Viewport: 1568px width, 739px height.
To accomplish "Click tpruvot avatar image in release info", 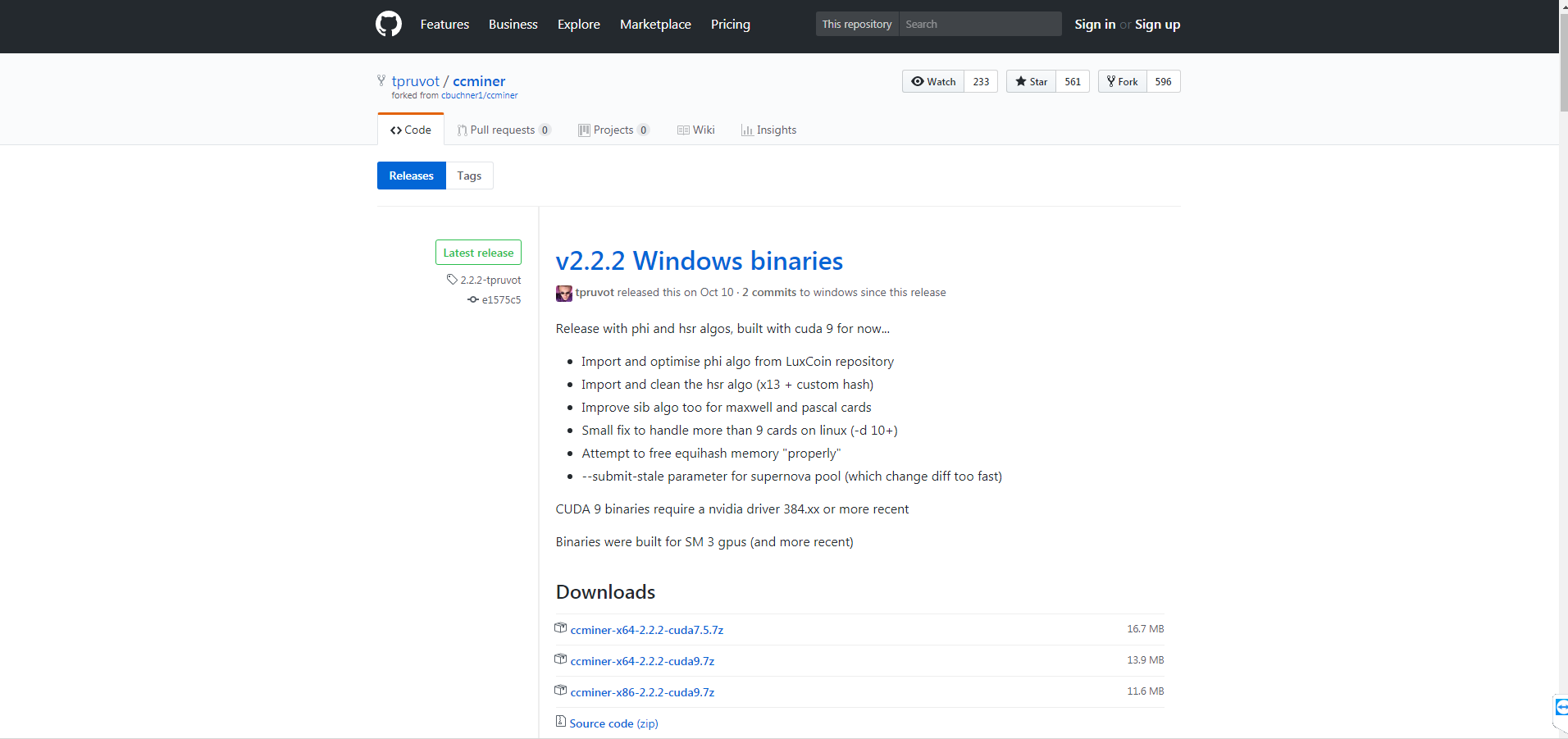I will (x=563, y=293).
